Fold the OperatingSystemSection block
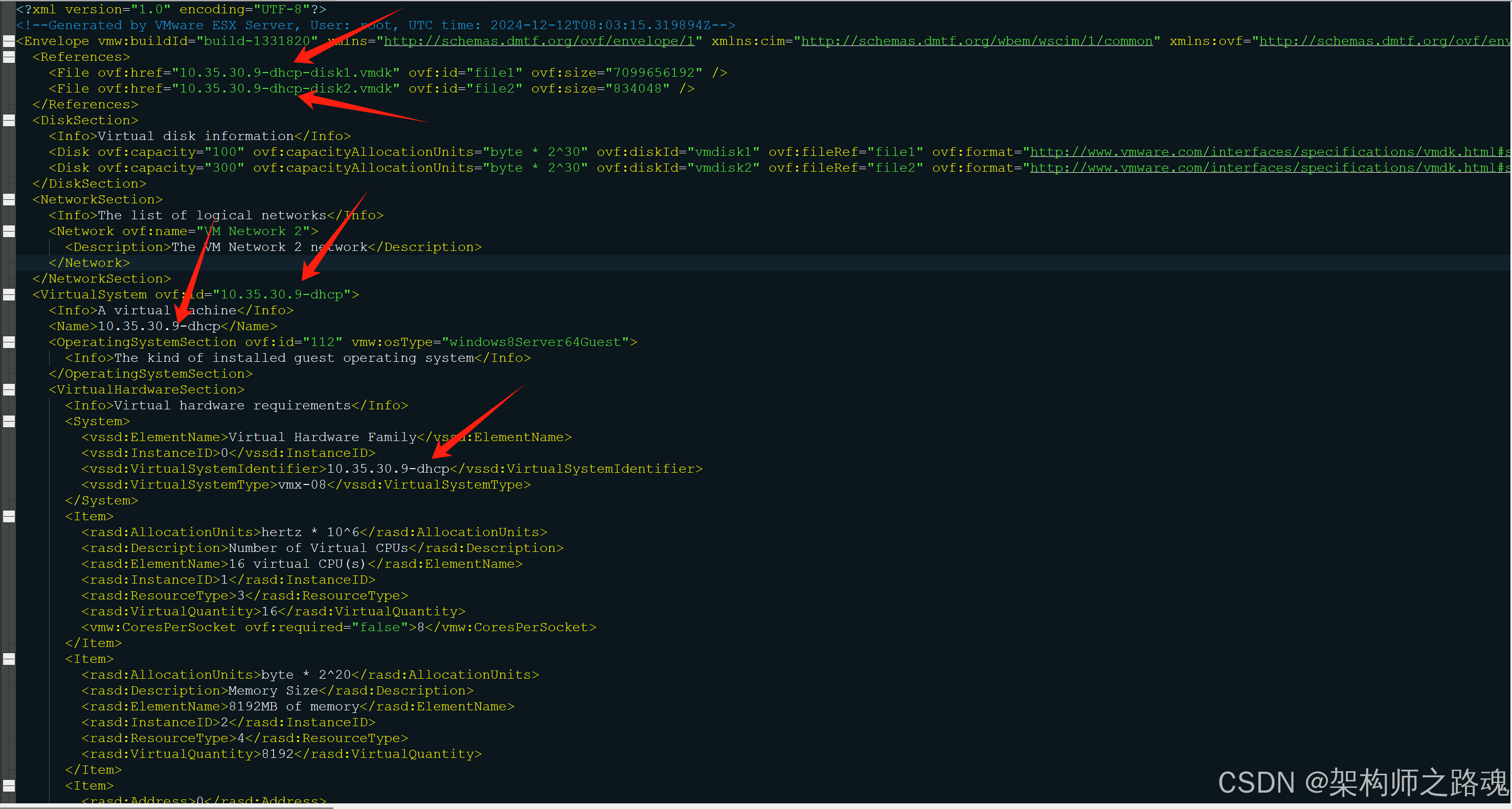 (9, 342)
